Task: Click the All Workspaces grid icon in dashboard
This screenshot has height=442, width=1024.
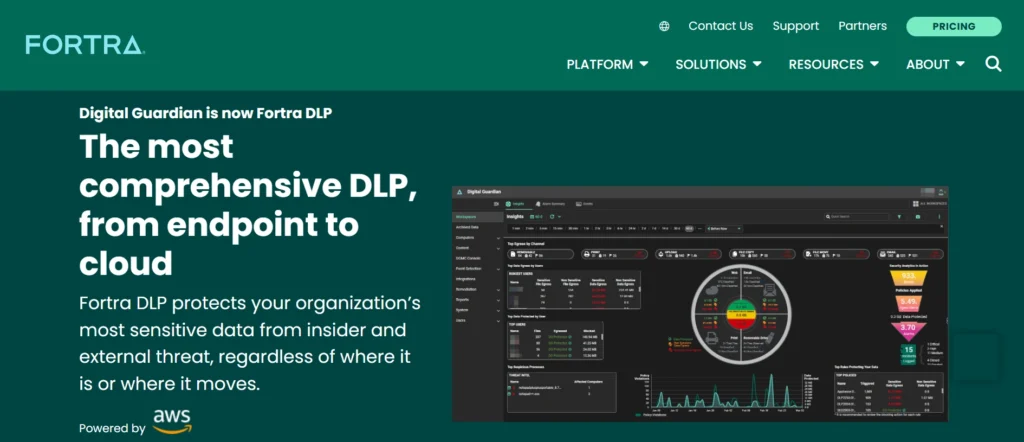Action: point(916,204)
